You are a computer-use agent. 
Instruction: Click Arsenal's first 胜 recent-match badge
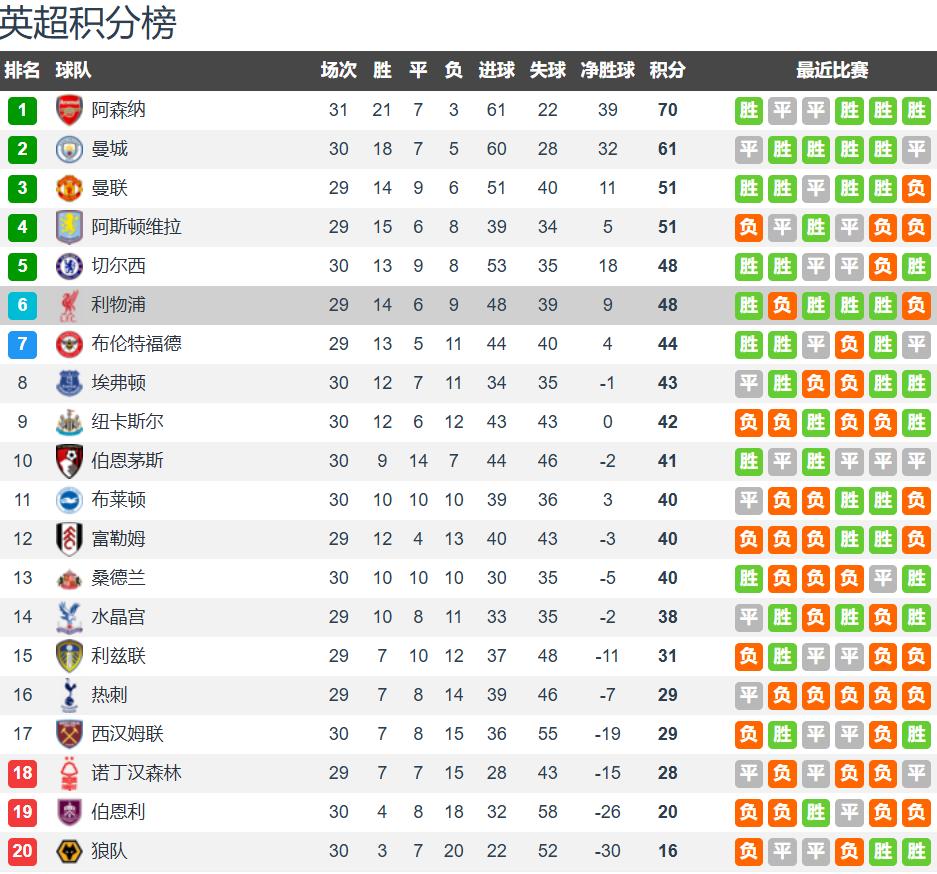(749, 110)
